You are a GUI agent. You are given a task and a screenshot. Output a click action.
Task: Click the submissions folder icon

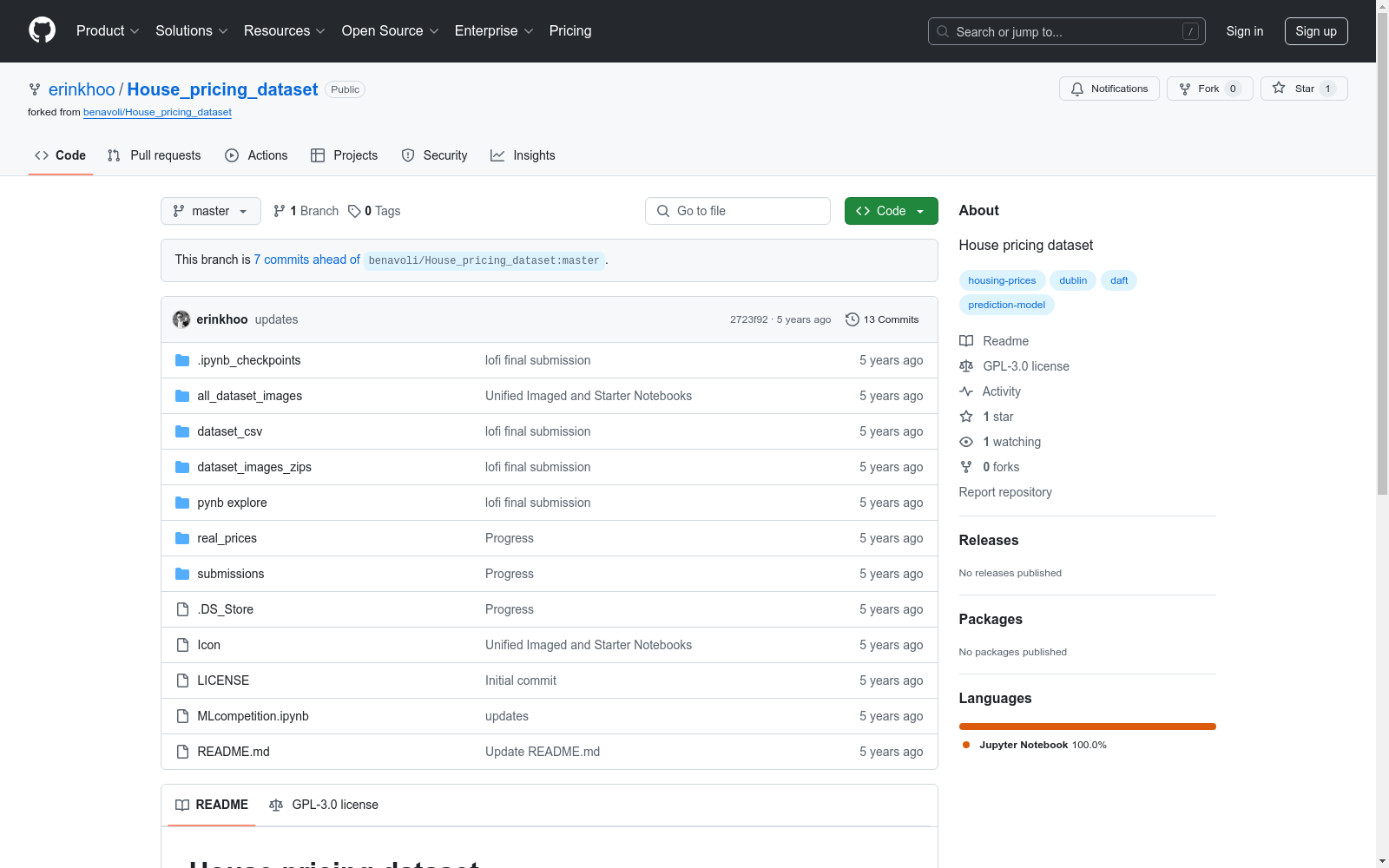182,574
